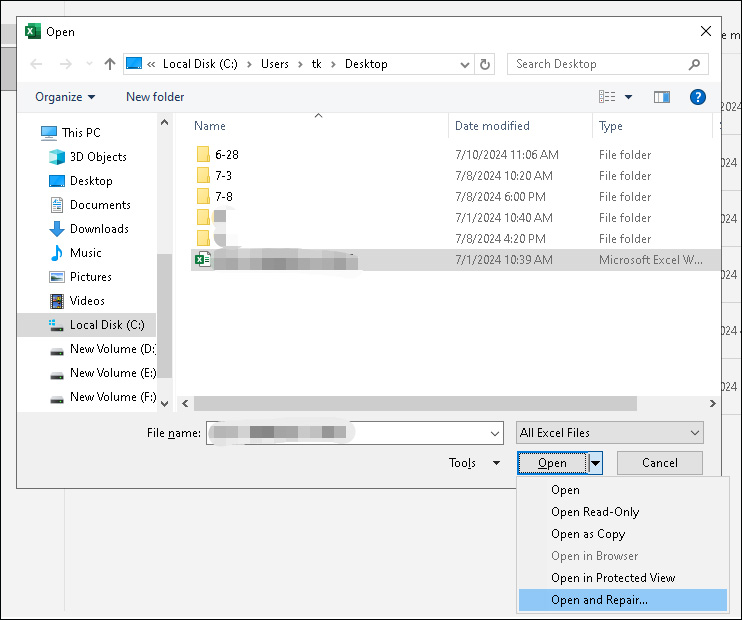Click Local Disk (C:) in address path

(x=200, y=64)
